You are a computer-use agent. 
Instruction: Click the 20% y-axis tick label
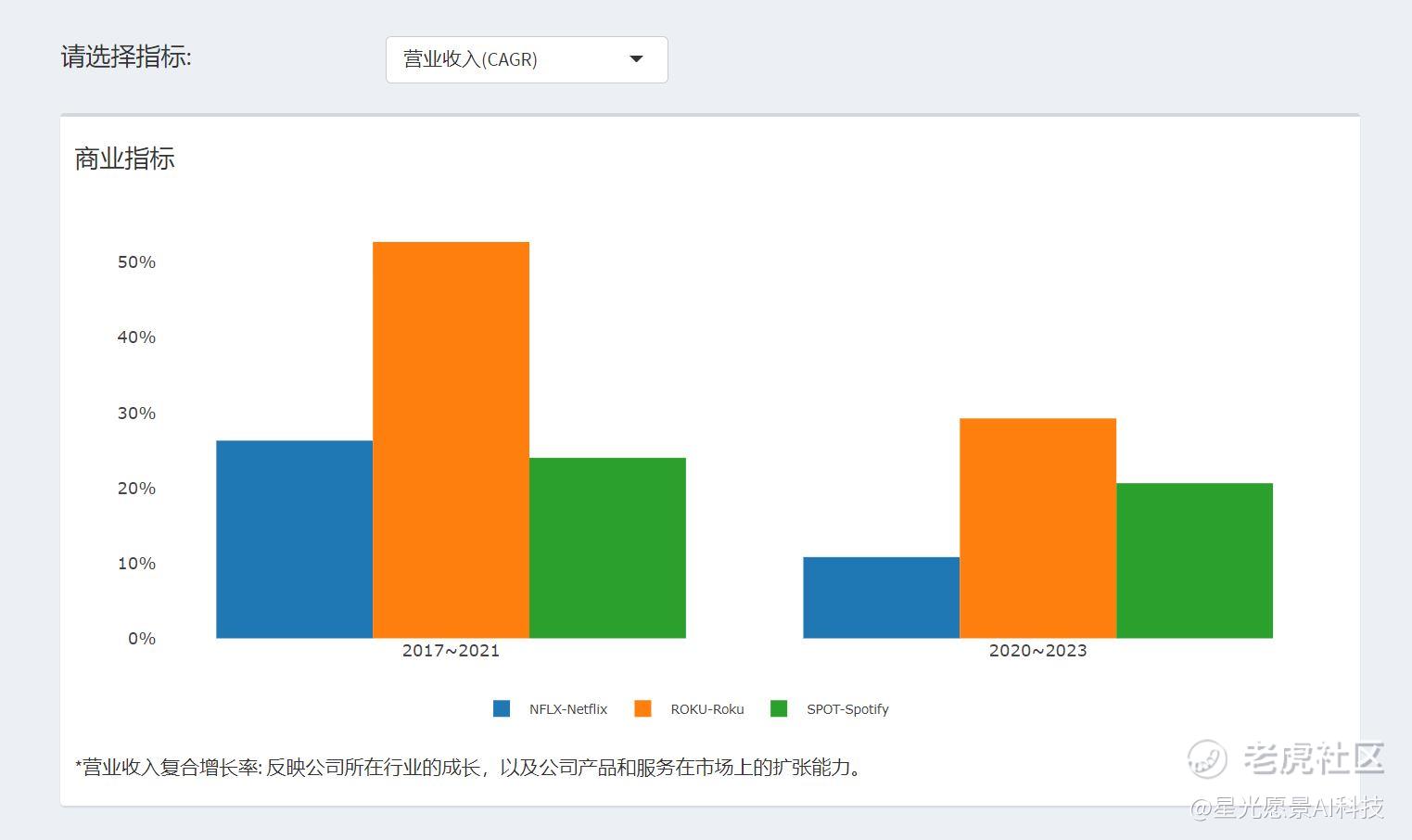coord(136,489)
